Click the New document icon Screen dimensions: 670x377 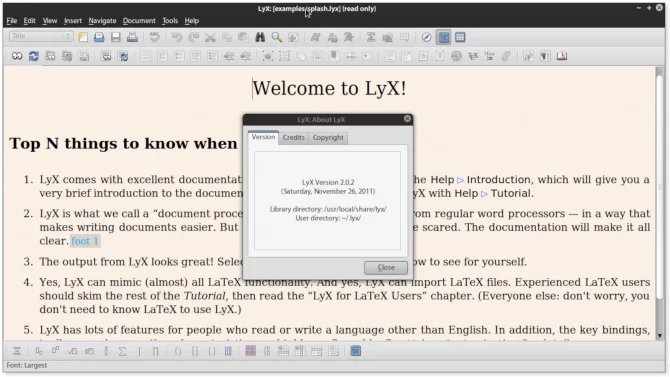click(x=82, y=37)
